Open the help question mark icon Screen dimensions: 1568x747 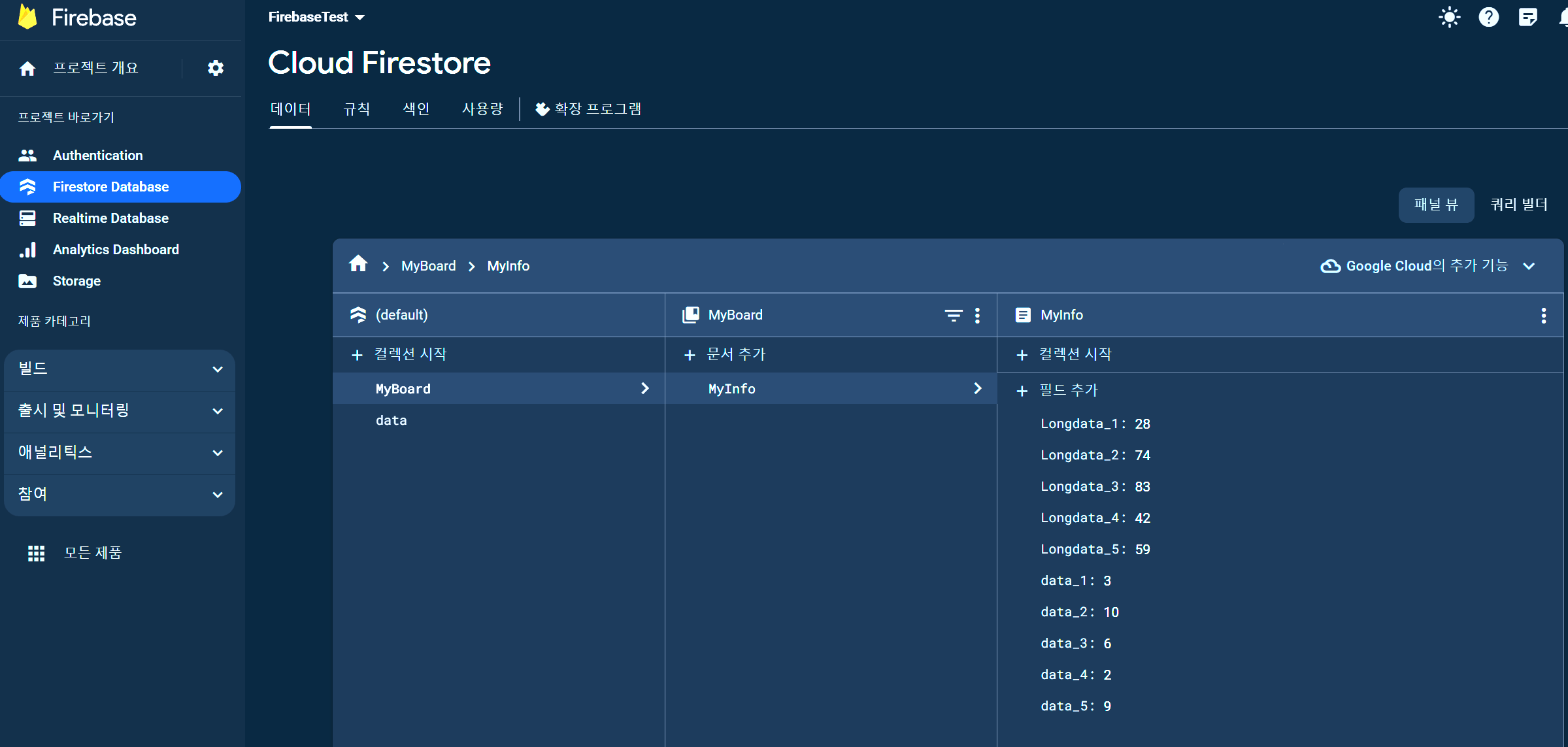(1488, 17)
